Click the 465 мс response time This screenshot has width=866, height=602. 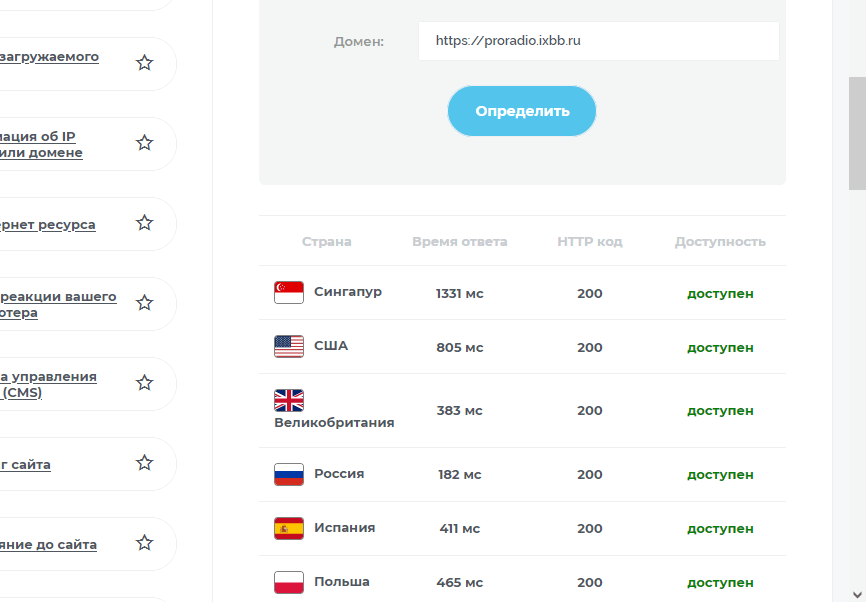click(460, 583)
